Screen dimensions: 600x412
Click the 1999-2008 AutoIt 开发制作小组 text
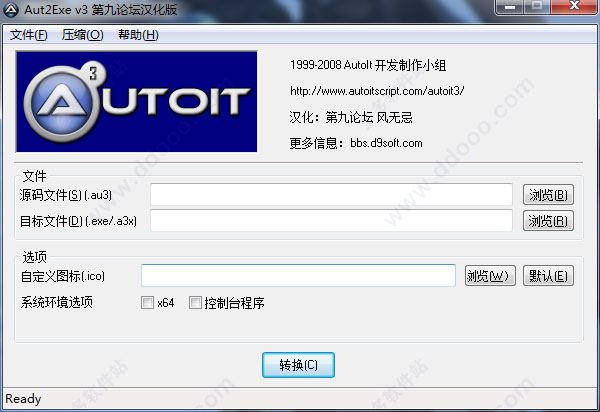pos(368,65)
